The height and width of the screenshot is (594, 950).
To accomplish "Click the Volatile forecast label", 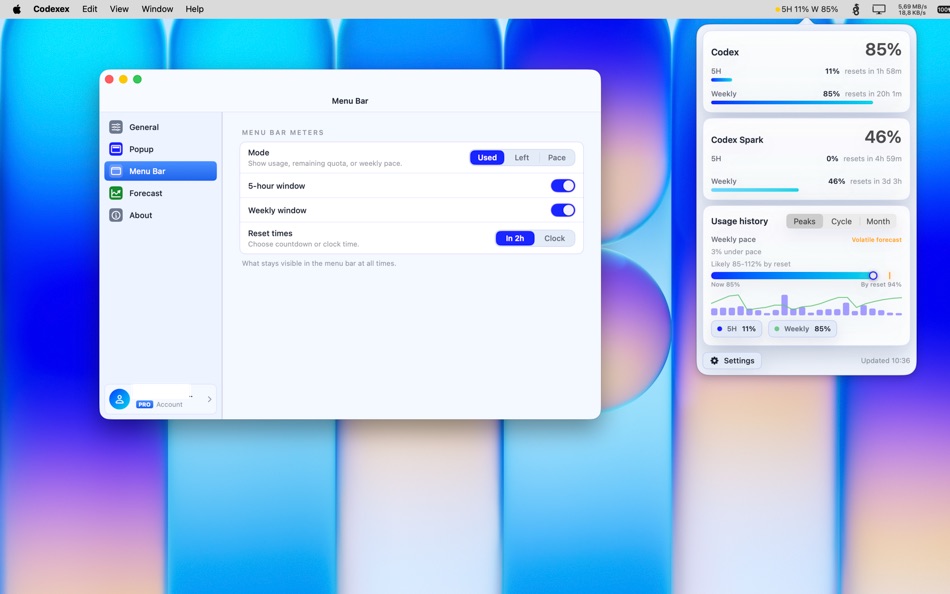I will (876, 239).
